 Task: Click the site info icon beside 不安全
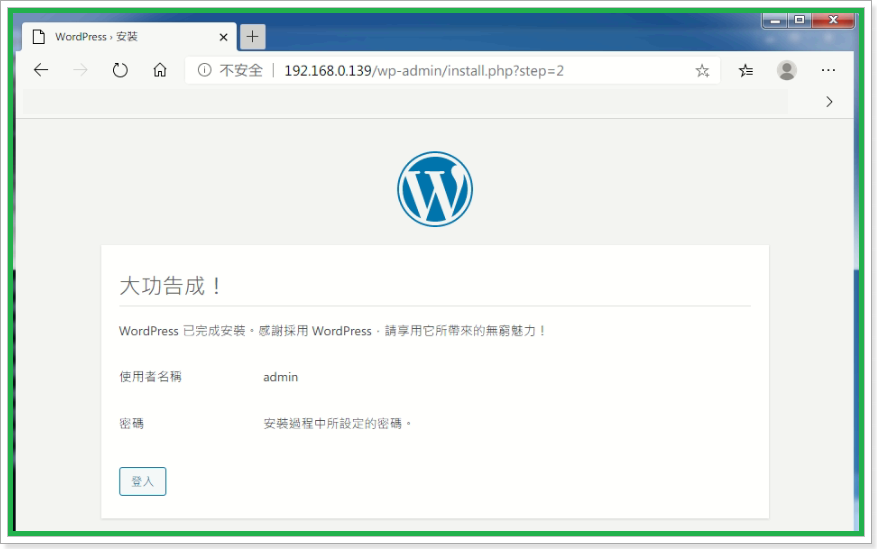pyautogui.click(x=205, y=70)
